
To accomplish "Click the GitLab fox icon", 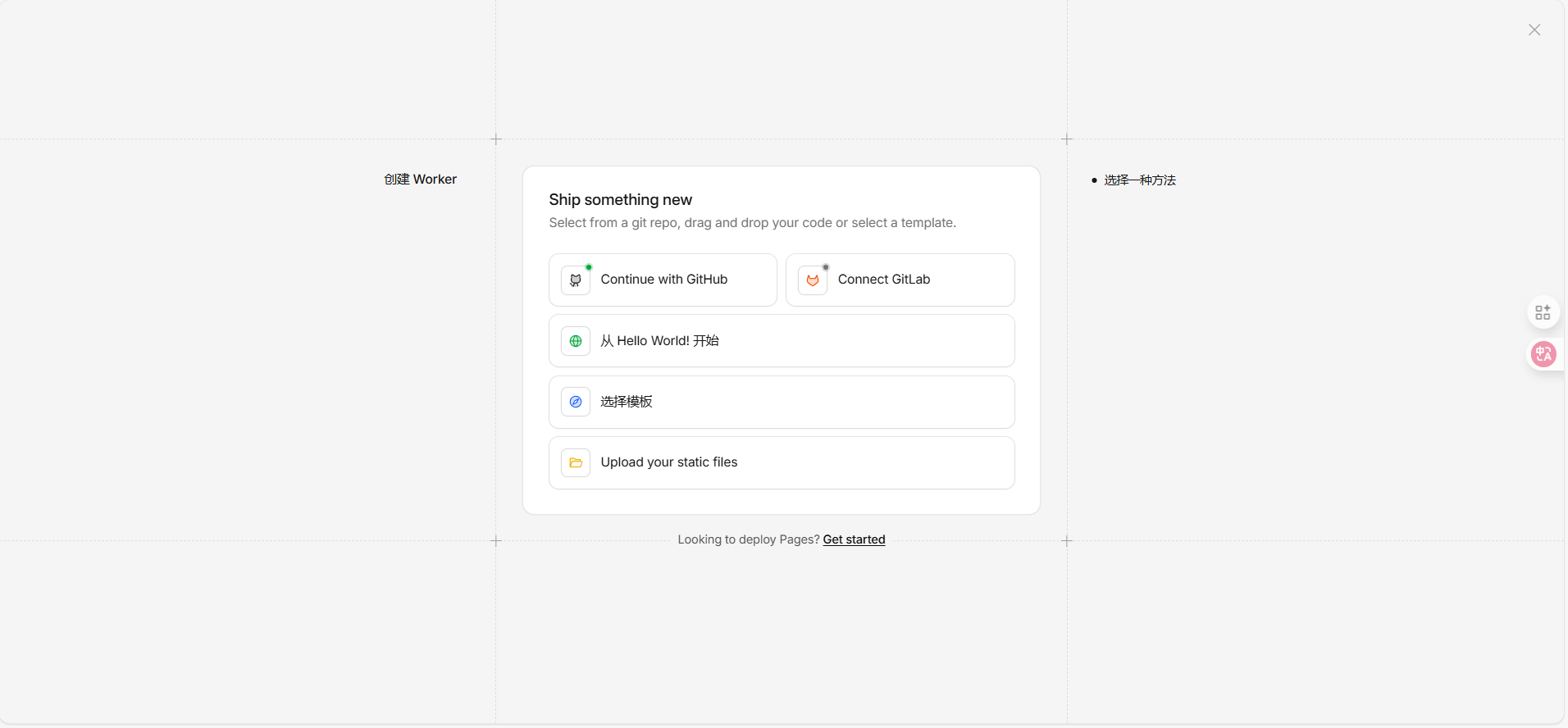I will 813,280.
